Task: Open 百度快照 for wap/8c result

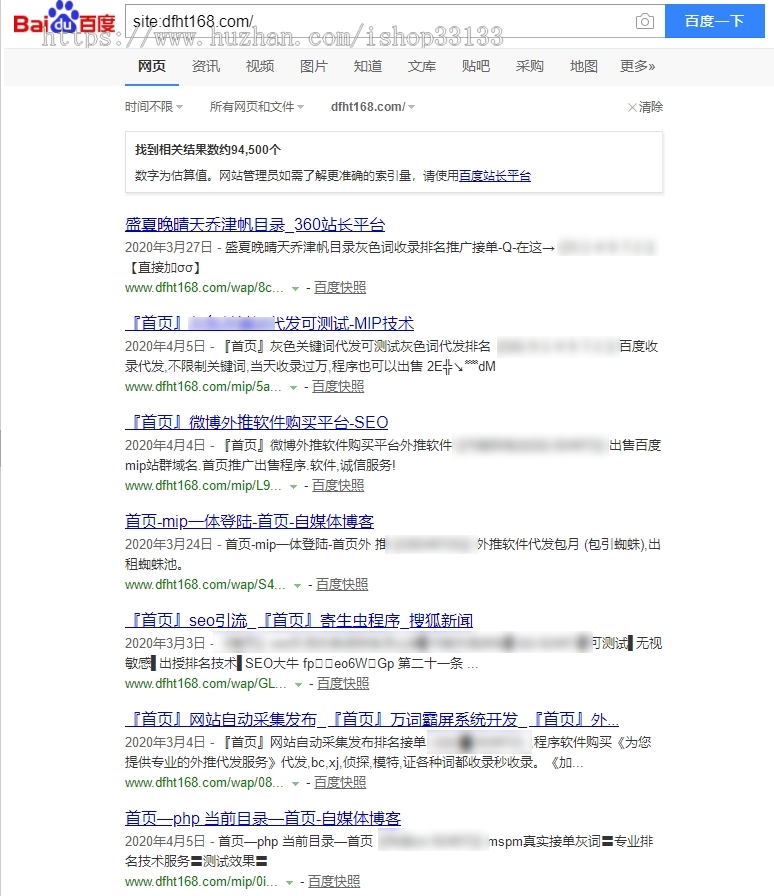Action: [340, 287]
